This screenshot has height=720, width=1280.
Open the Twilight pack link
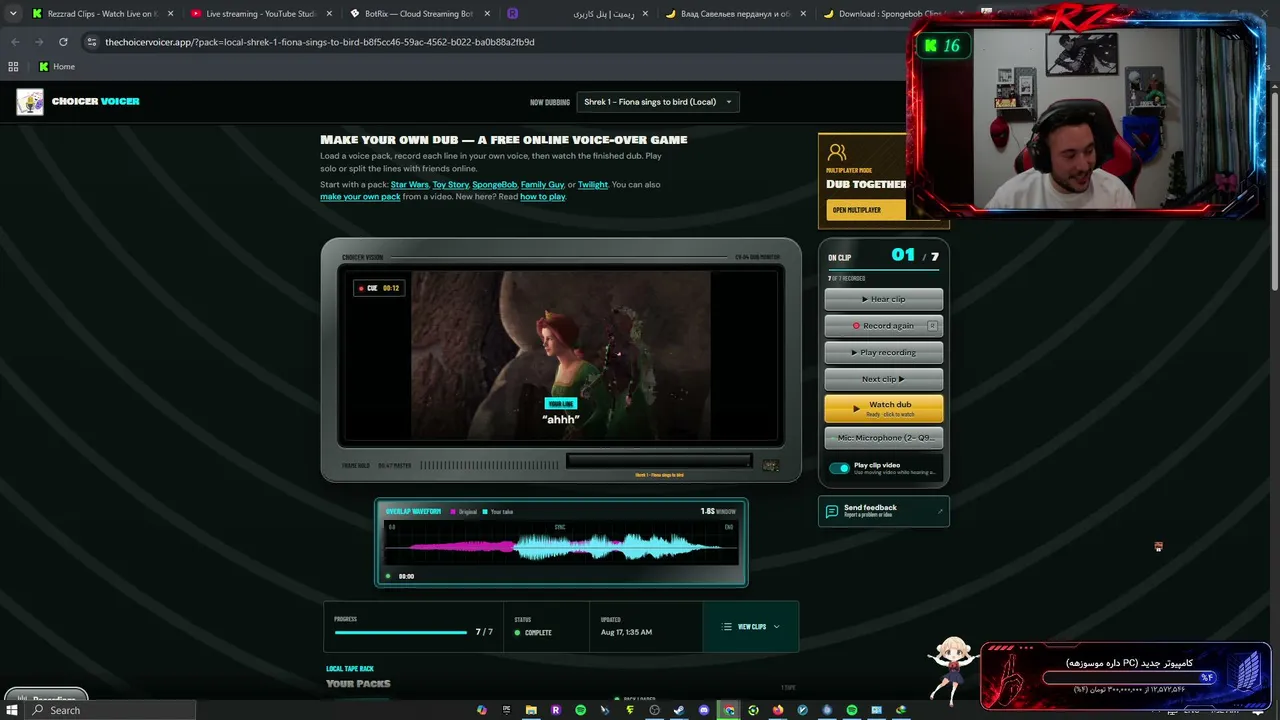[593, 185]
